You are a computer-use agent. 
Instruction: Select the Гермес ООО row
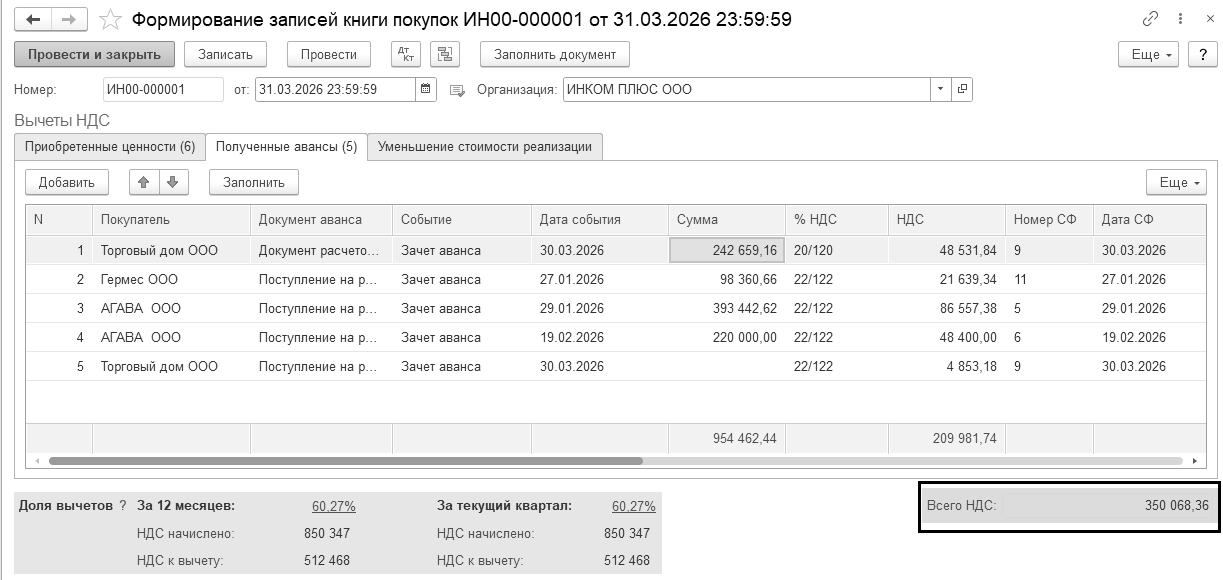(x=616, y=279)
